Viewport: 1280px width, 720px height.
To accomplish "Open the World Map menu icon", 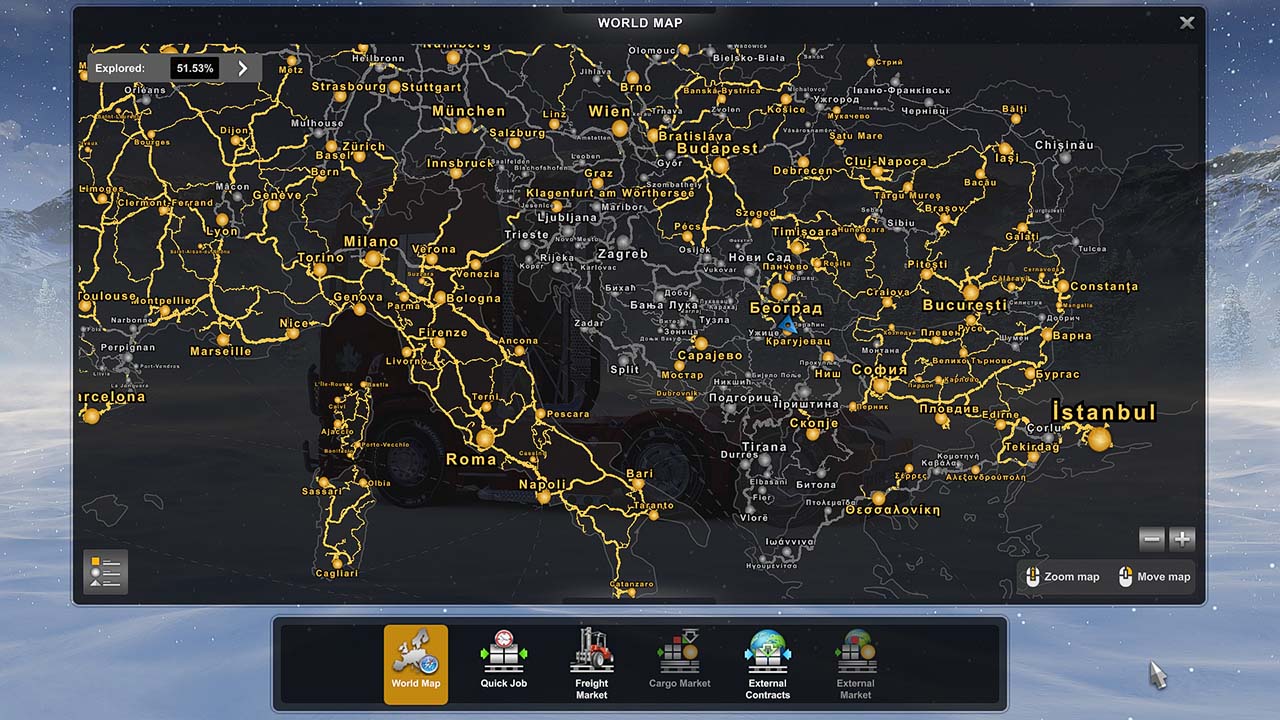I will (x=416, y=664).
